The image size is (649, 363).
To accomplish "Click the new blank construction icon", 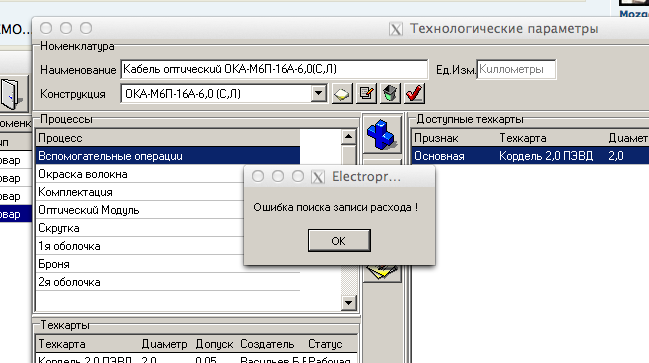I will click(342, 94).
